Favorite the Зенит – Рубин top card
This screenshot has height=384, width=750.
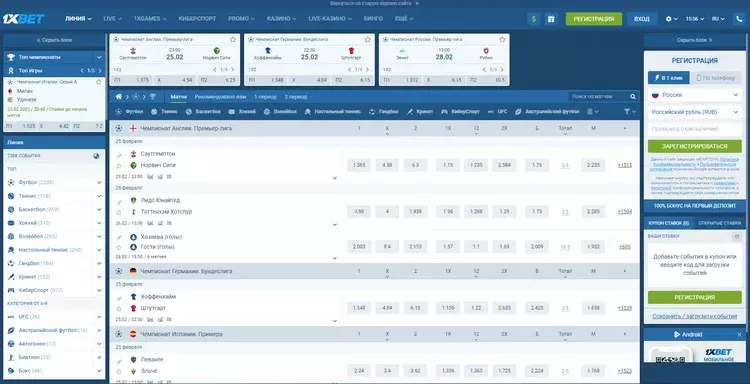tap(502, 39)
